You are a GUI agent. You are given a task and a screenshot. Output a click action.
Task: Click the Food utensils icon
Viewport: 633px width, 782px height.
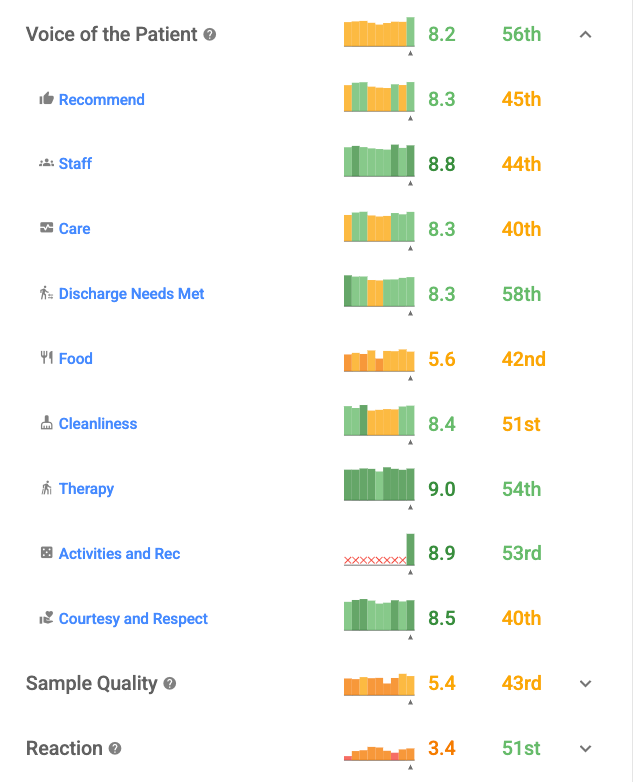(x=46, y=358)
